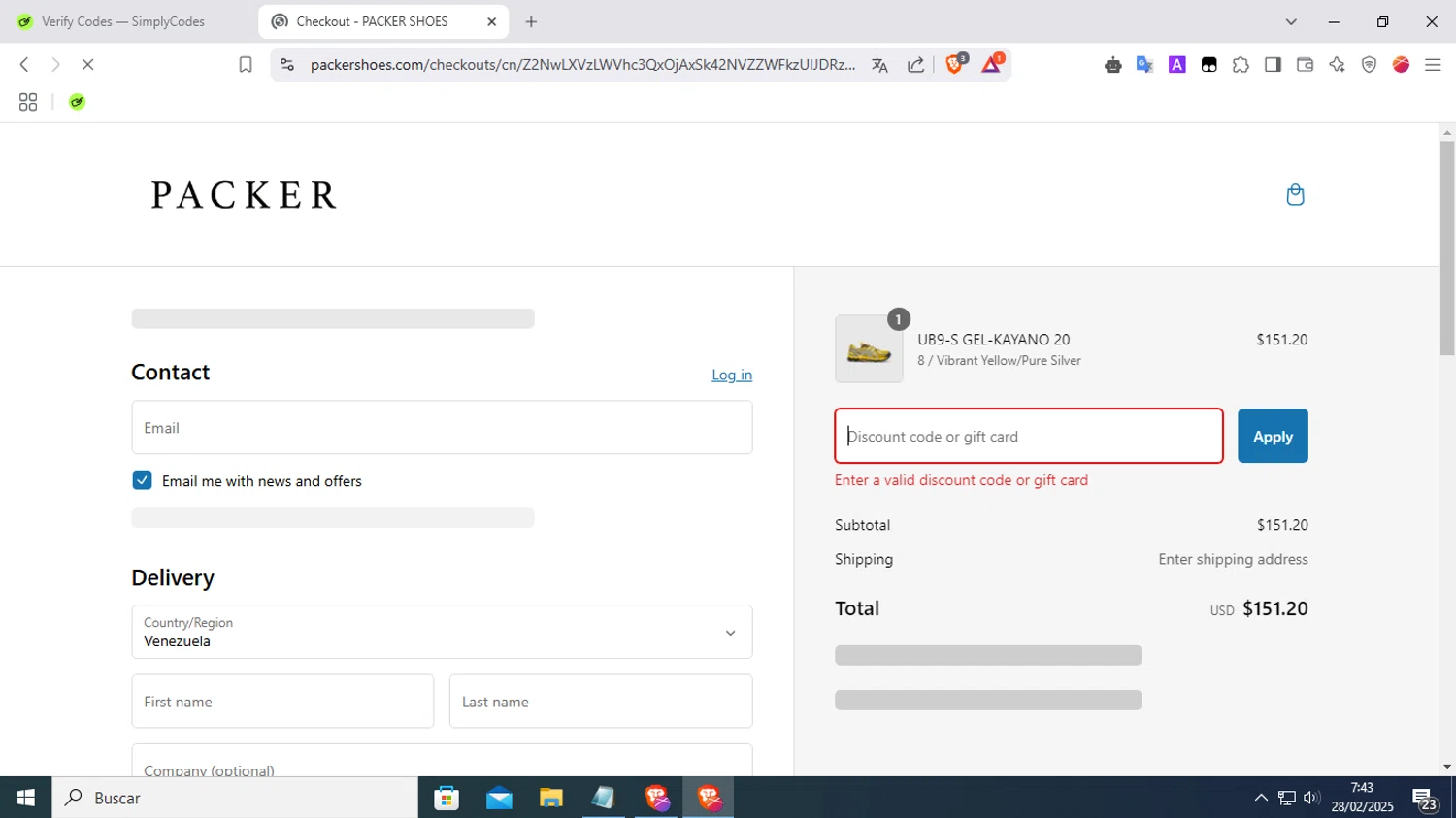Click the Buscar taskbar search box
The image size is (1456, 818).
coord(235,798)
